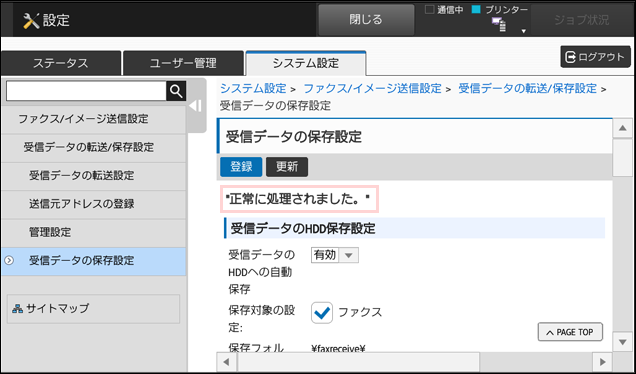Click the sitemap icon

tap(17, 309)
